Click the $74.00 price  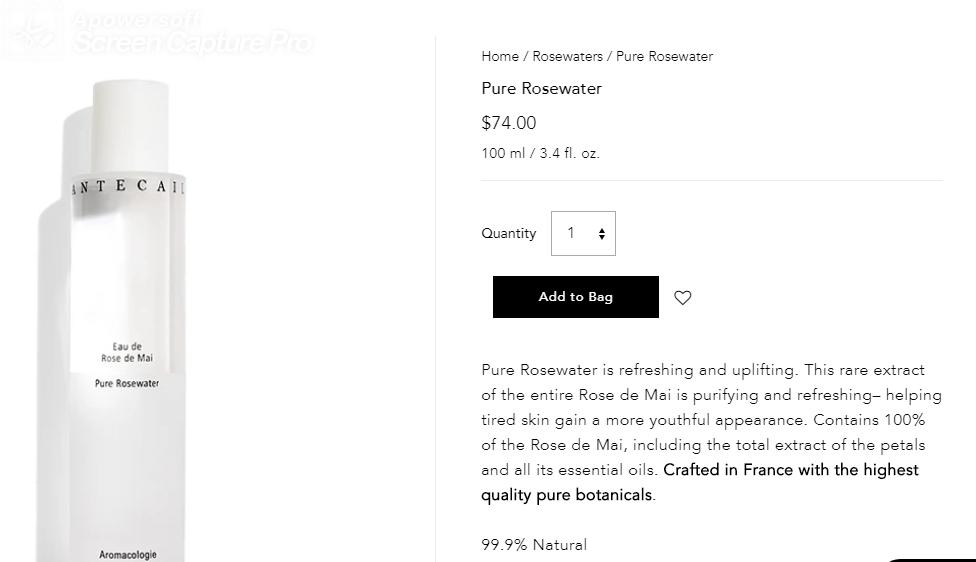(x=509, y=123)
